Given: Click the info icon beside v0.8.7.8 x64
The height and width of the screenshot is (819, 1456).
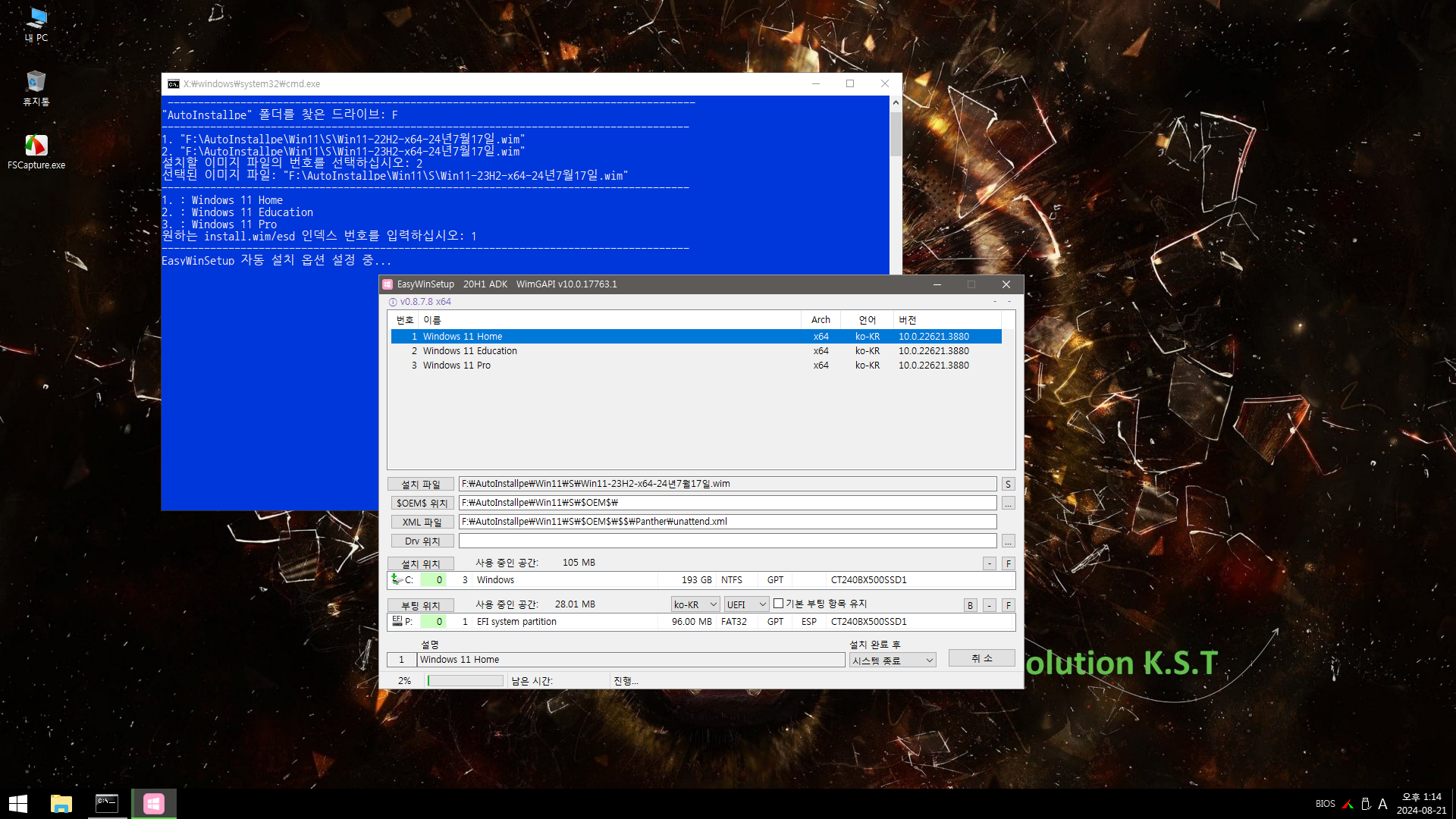Looking at the screenshot, I should [x=393, y=302].
